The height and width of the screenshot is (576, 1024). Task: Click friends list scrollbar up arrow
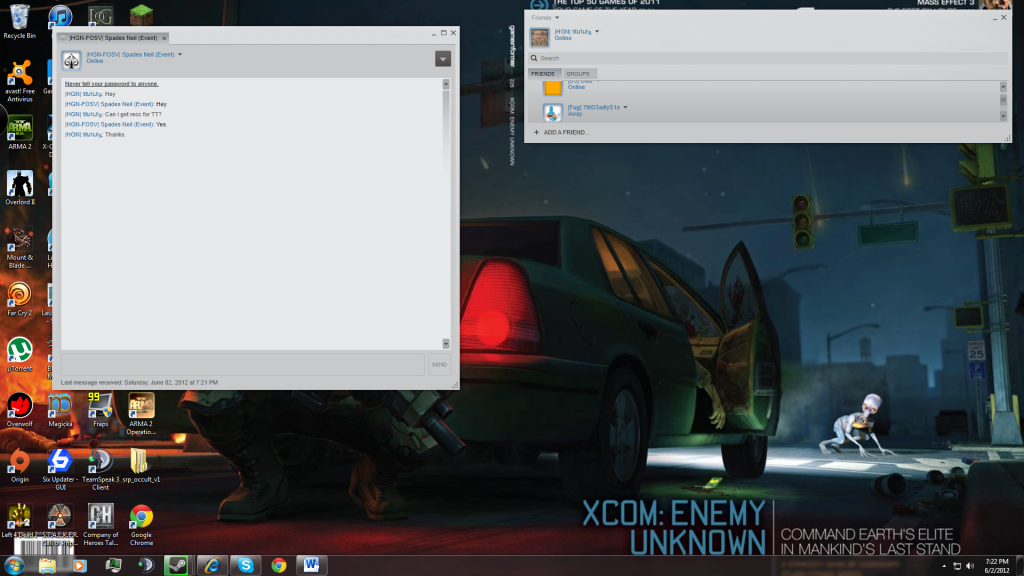pyautogui.click(x=1003, y=86)
